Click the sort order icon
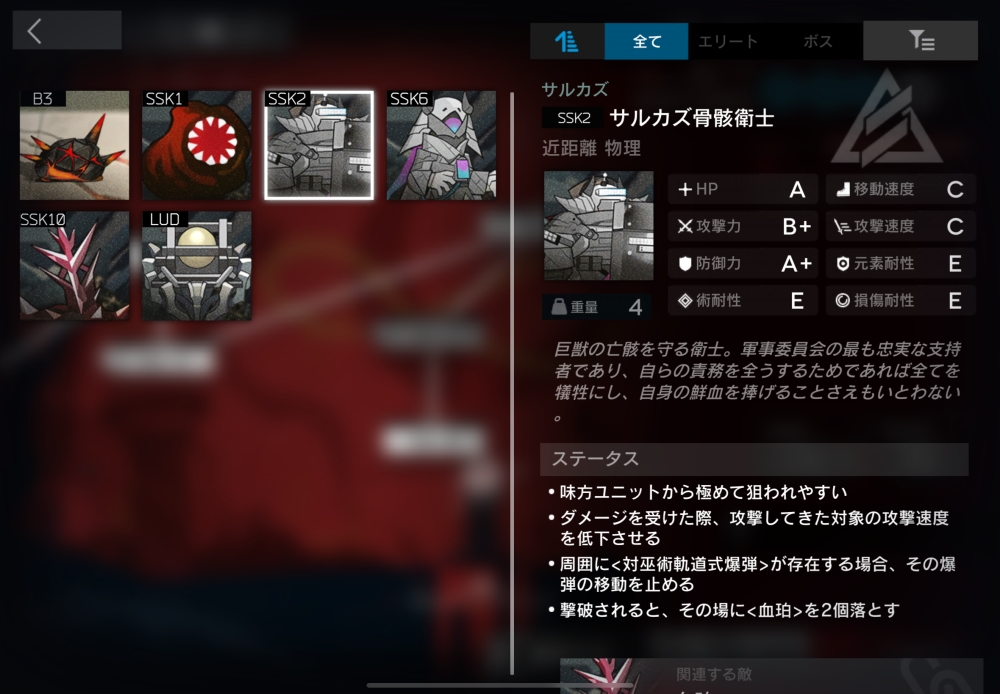Viewport: 1000px width, 694px height. [567, 41]
